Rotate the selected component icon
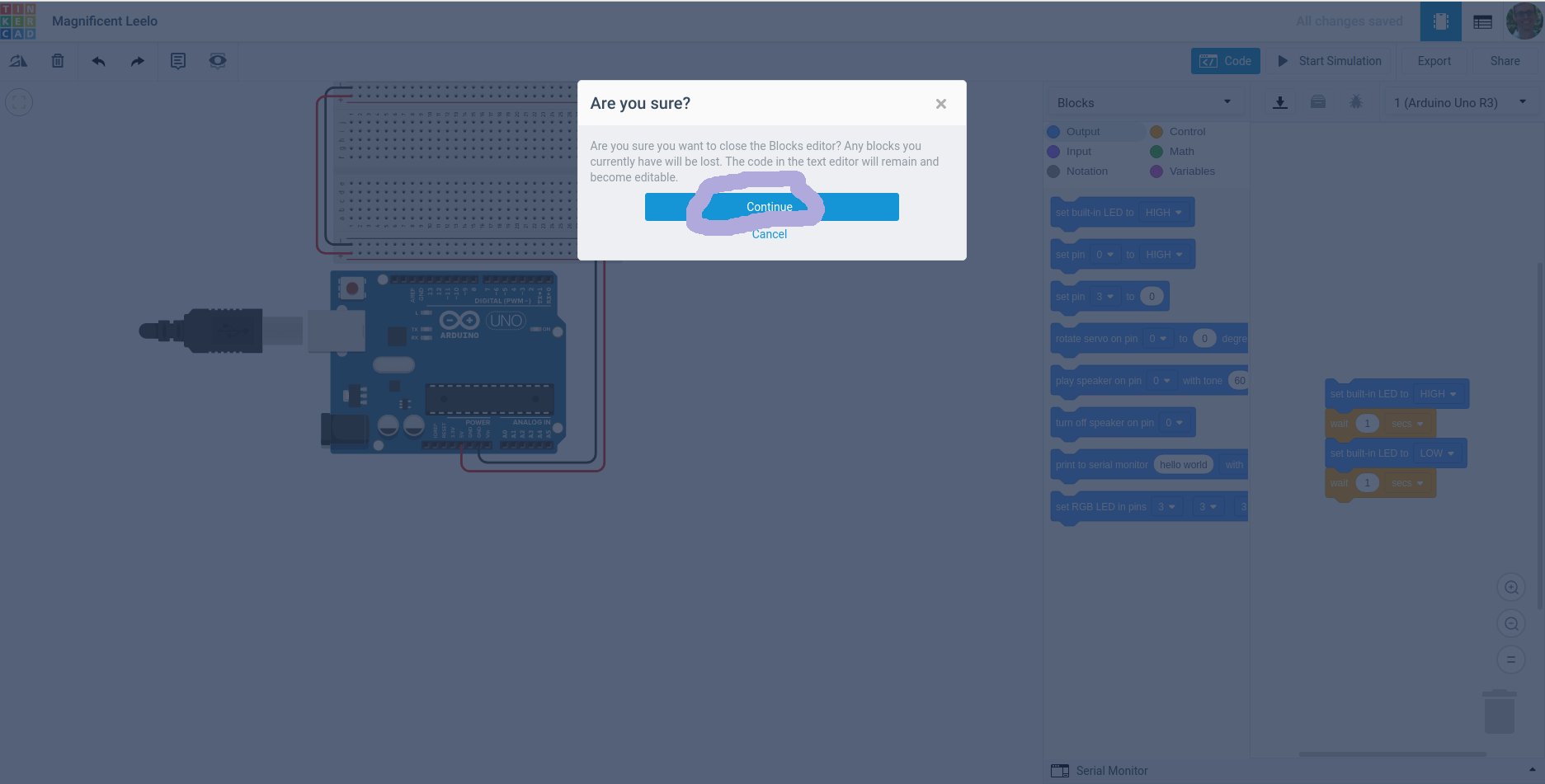The width and height of the screenshot is (1545, 784). (18, 61)
